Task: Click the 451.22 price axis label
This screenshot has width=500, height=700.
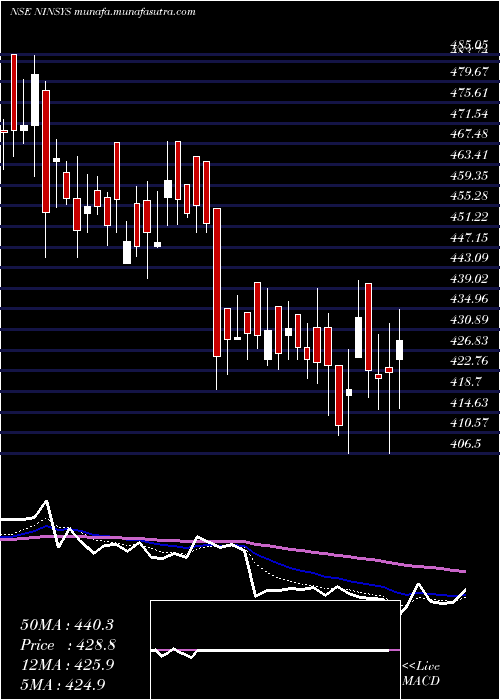Action: (x=468, y=217)
